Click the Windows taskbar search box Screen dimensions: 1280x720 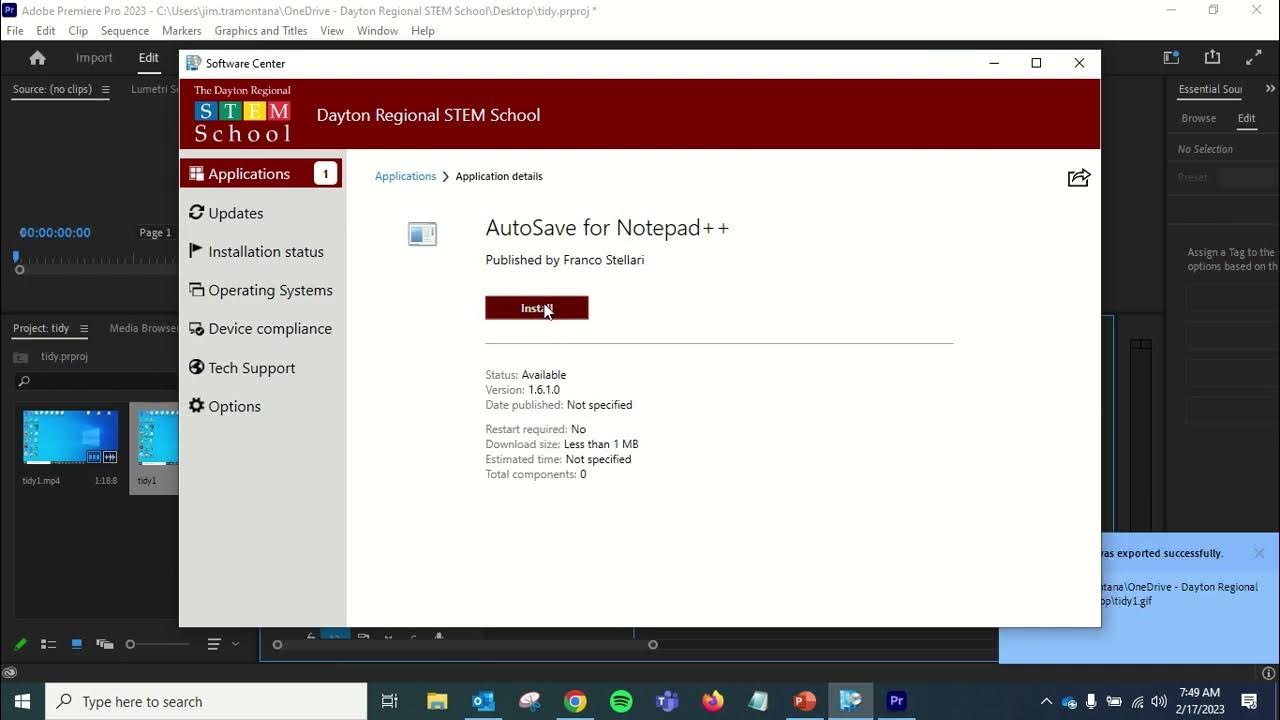(207, 701)
